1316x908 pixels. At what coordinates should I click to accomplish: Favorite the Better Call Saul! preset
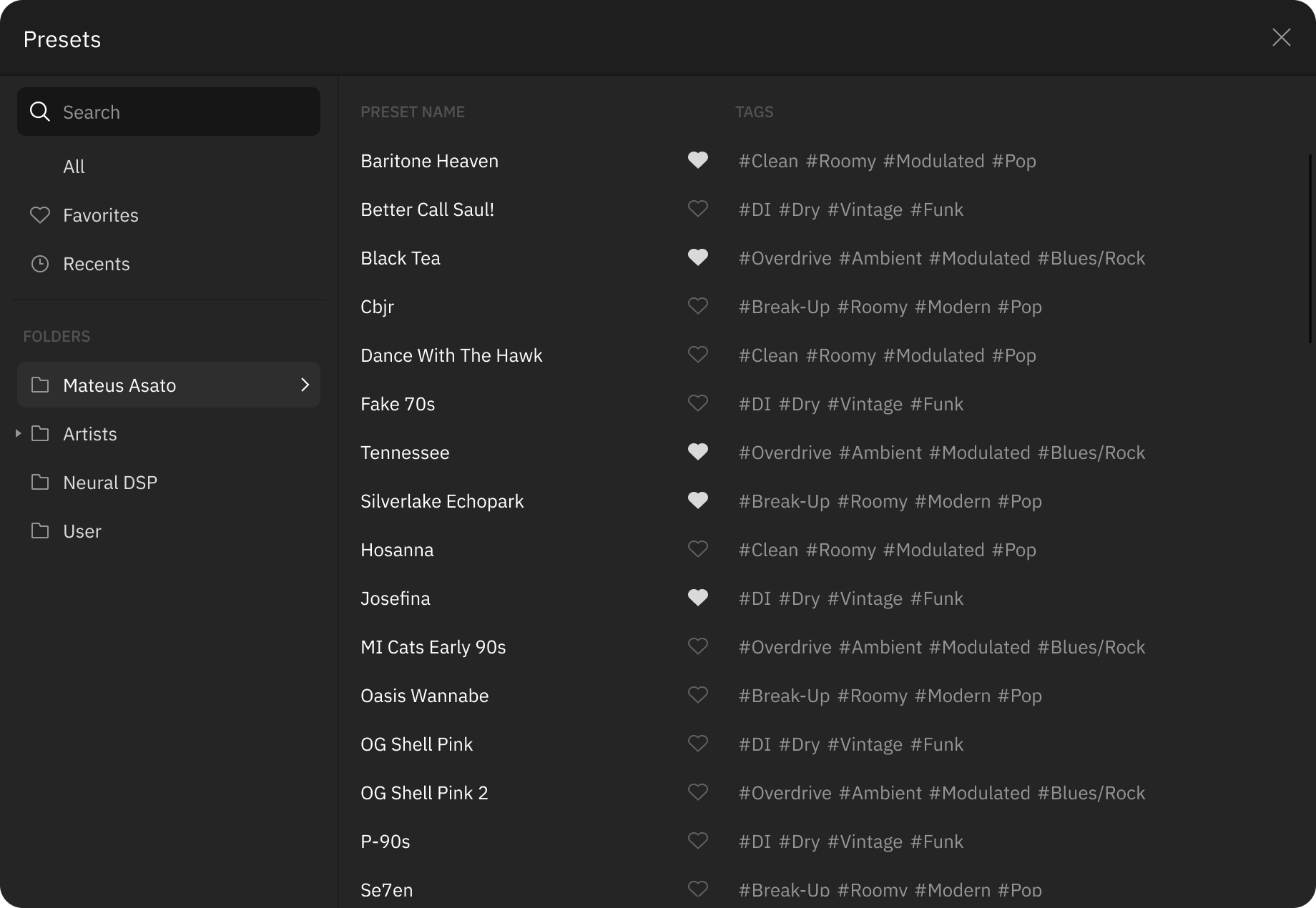point(697,209)
